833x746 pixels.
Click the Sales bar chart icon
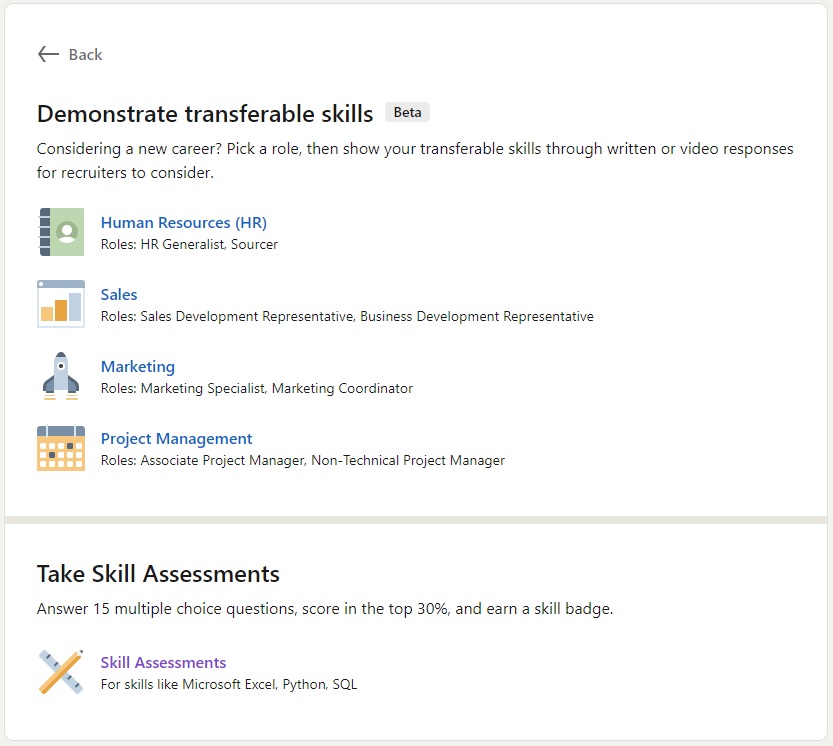tap(61, 304)
